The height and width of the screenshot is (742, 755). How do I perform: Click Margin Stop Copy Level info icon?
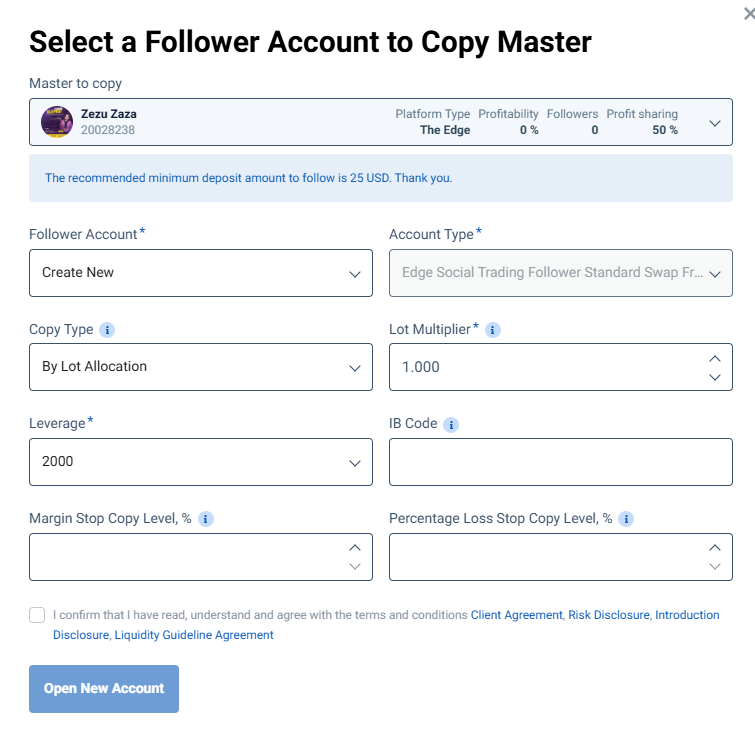pyautogui.click(x=206, y=519)
